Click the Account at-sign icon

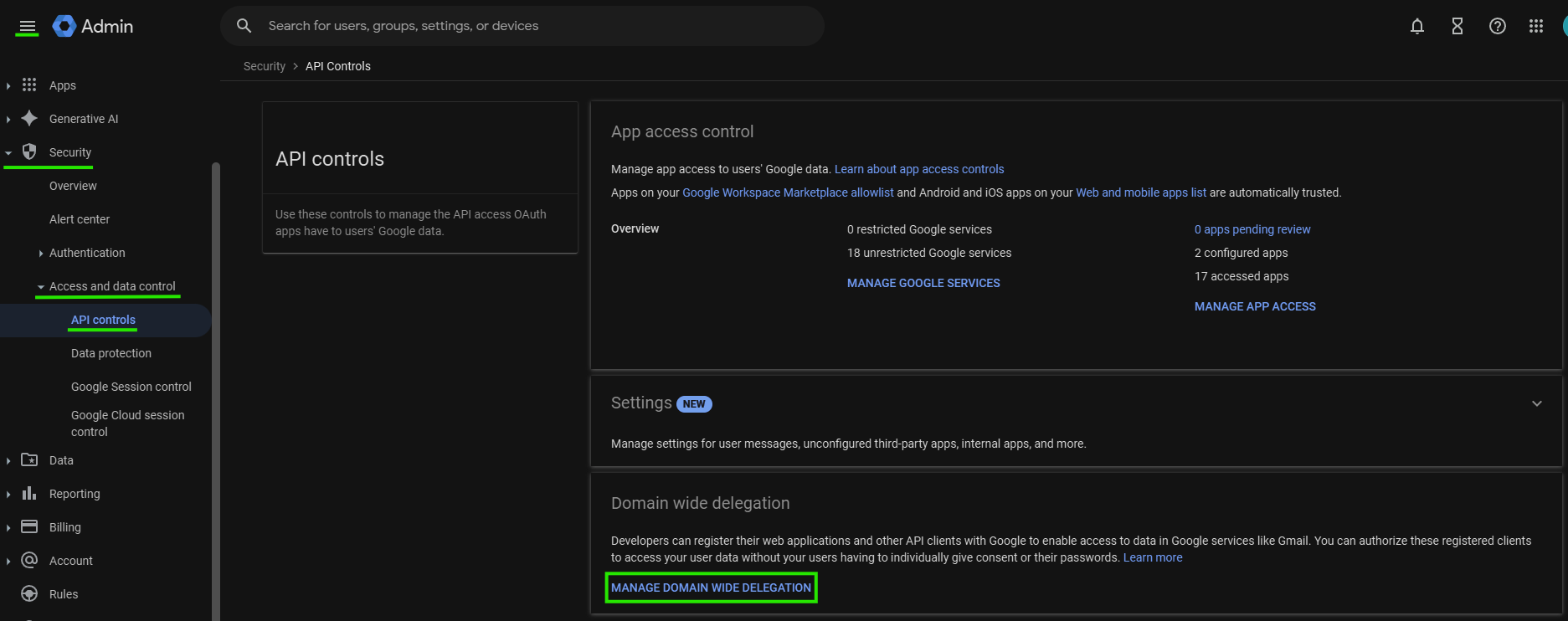click(x=29, y=560)
